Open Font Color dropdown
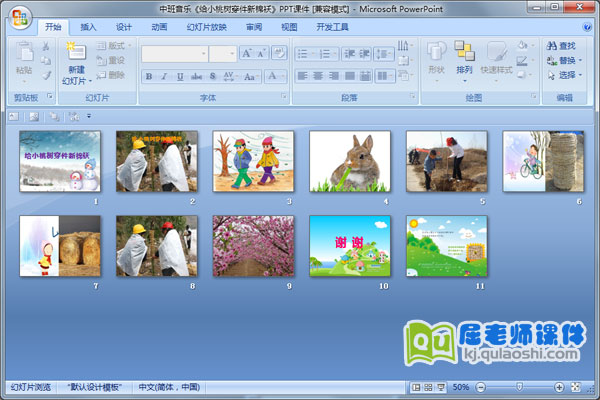This screenshot has width=600, height=400. [275, 76]
